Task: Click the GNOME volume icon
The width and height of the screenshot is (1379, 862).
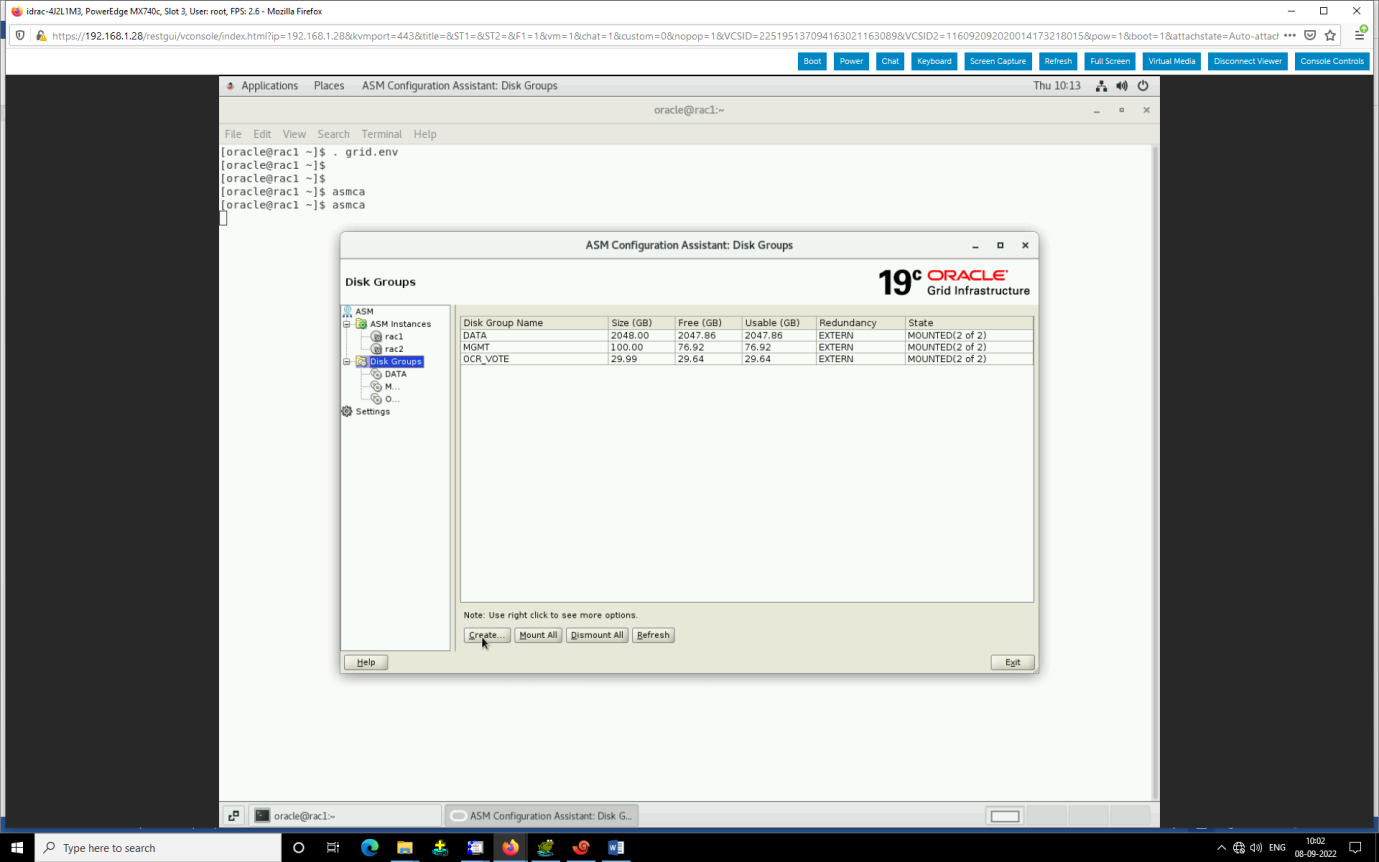Action: 1122,86
